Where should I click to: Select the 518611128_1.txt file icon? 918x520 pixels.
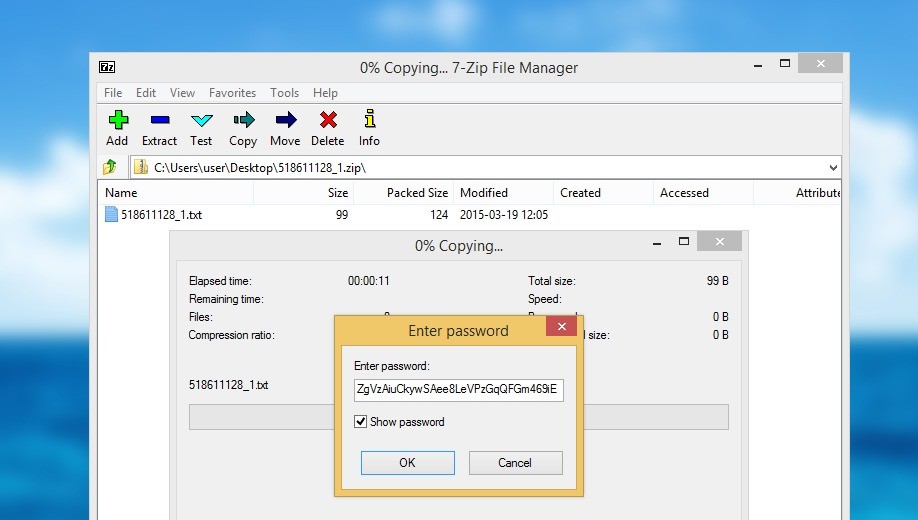coord(111,214)
